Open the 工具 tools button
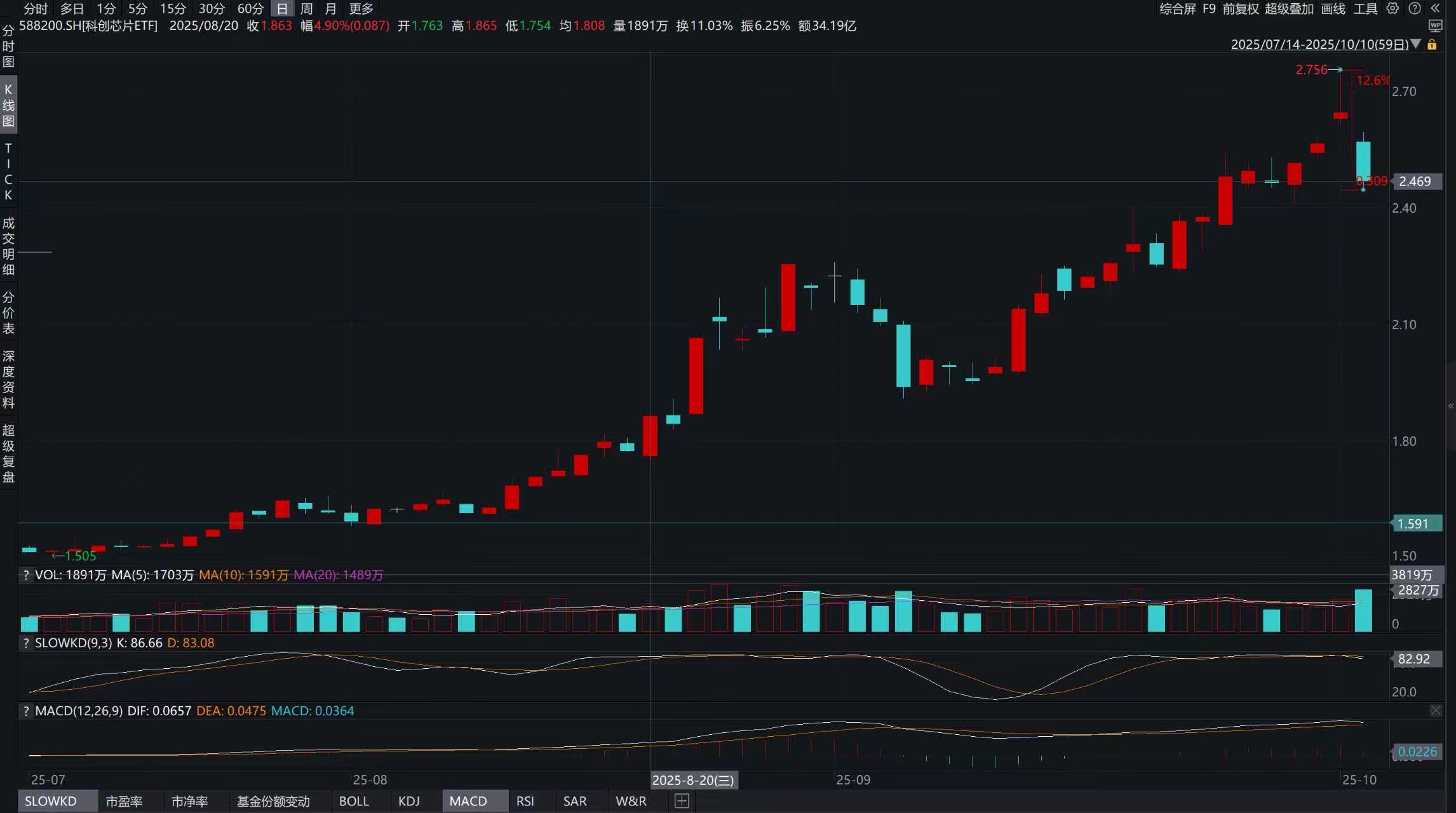The image size is (1456, 813). [x=1365, y=8]
